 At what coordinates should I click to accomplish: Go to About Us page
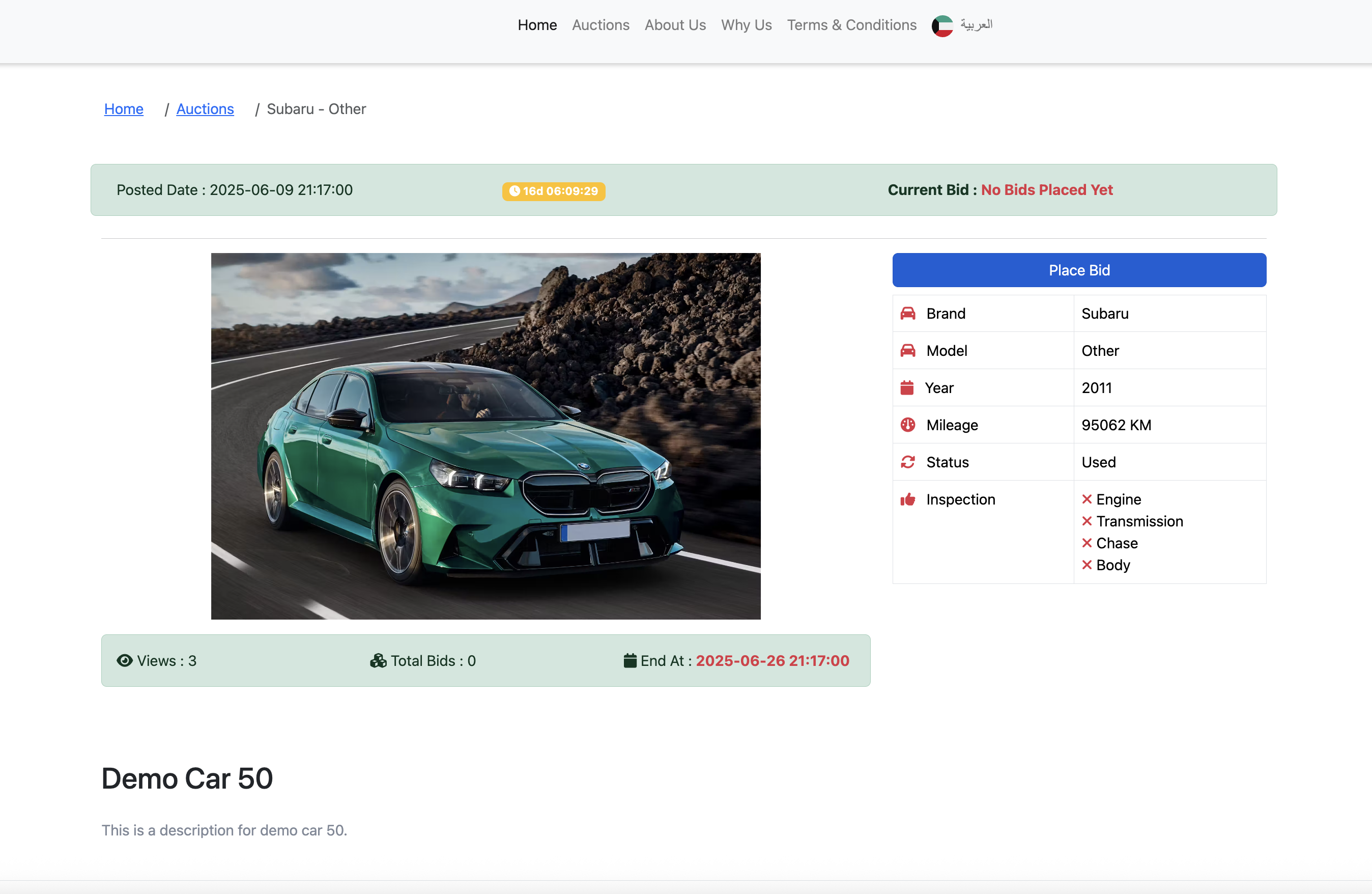(674, 25)
